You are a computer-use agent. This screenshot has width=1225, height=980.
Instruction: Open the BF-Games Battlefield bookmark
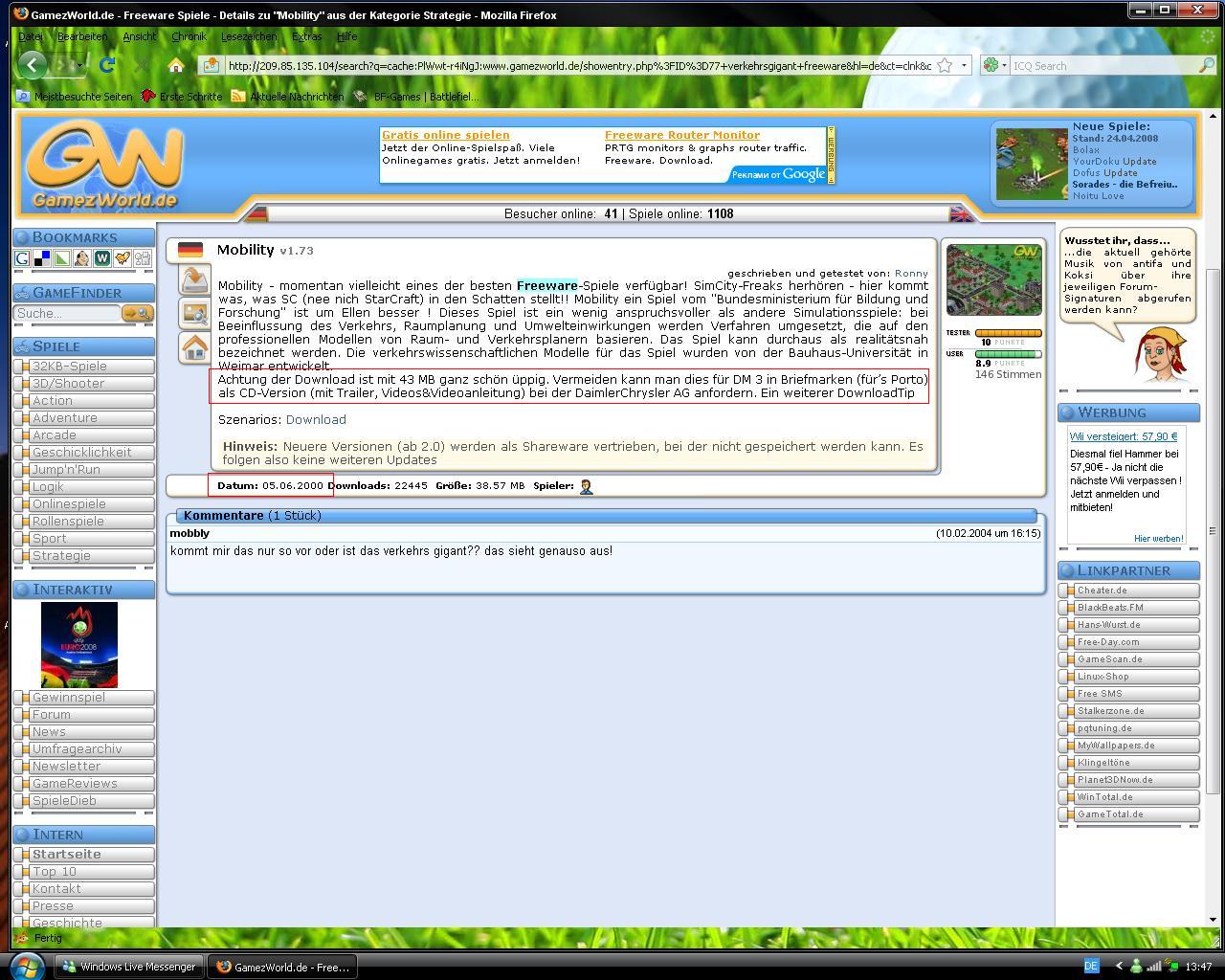[416, 97]
